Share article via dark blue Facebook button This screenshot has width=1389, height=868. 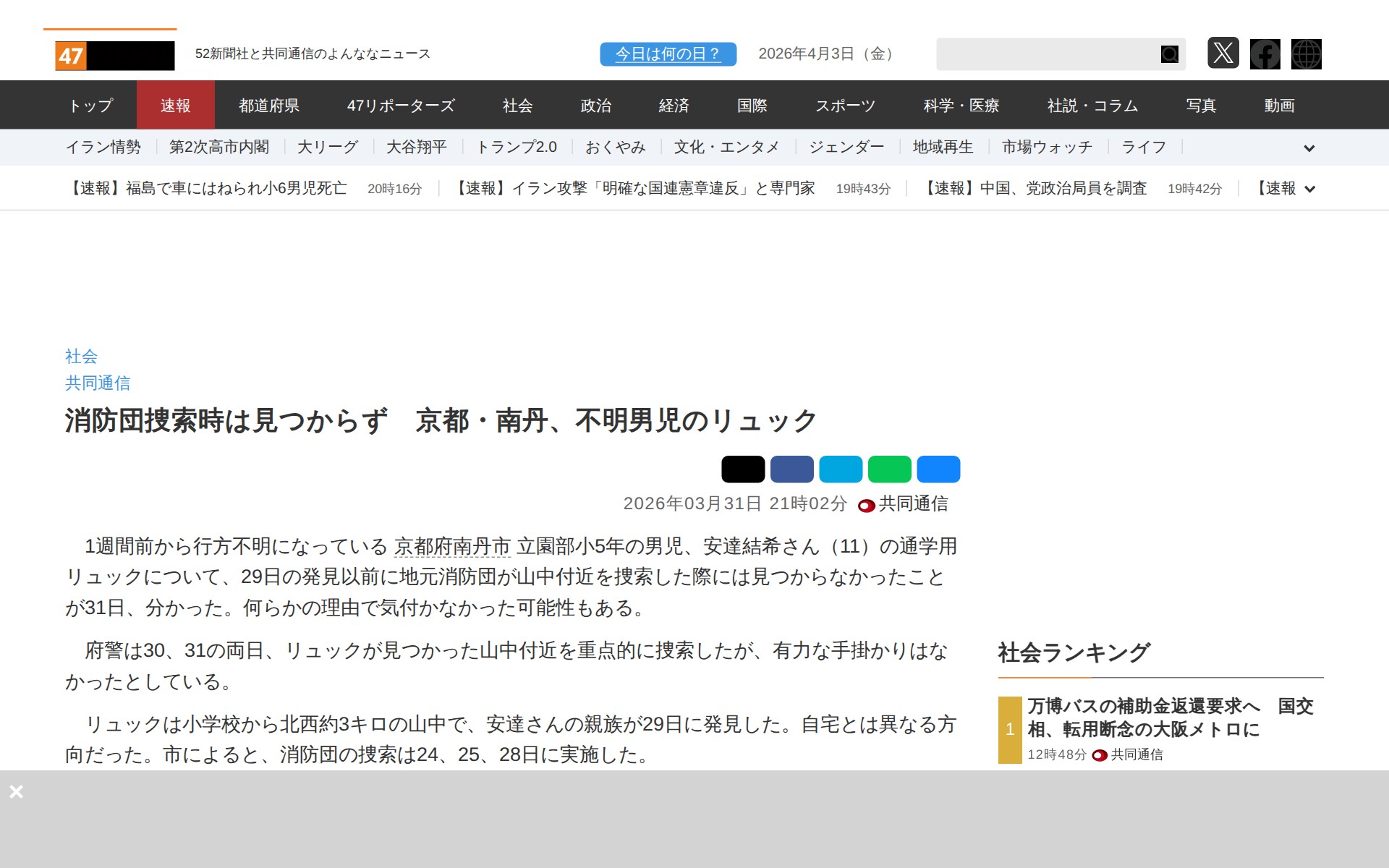click(791, 469)
